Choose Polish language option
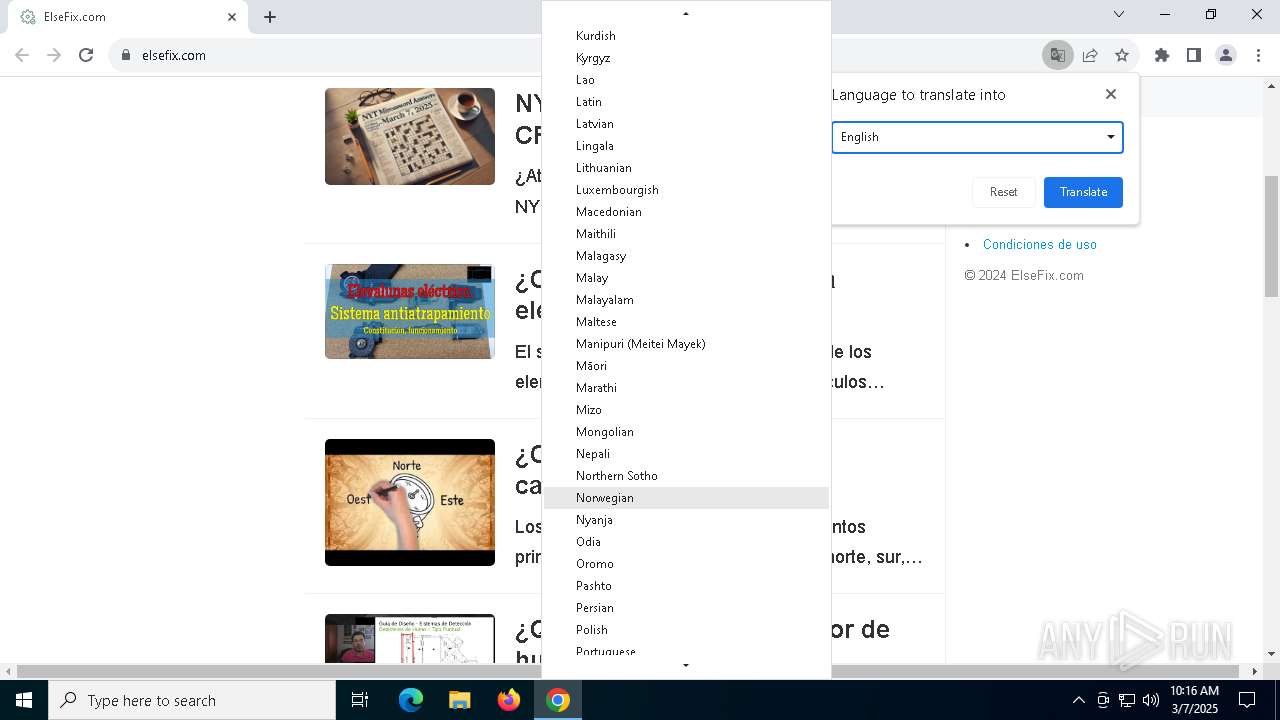1280x720 pixels. (x=686, y=630)
